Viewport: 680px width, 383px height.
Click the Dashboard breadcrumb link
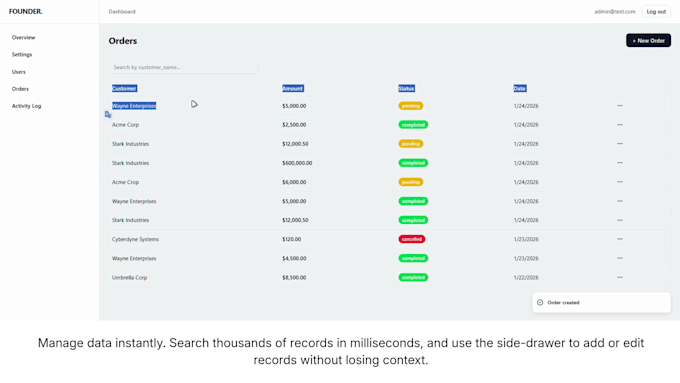point(122,12)
